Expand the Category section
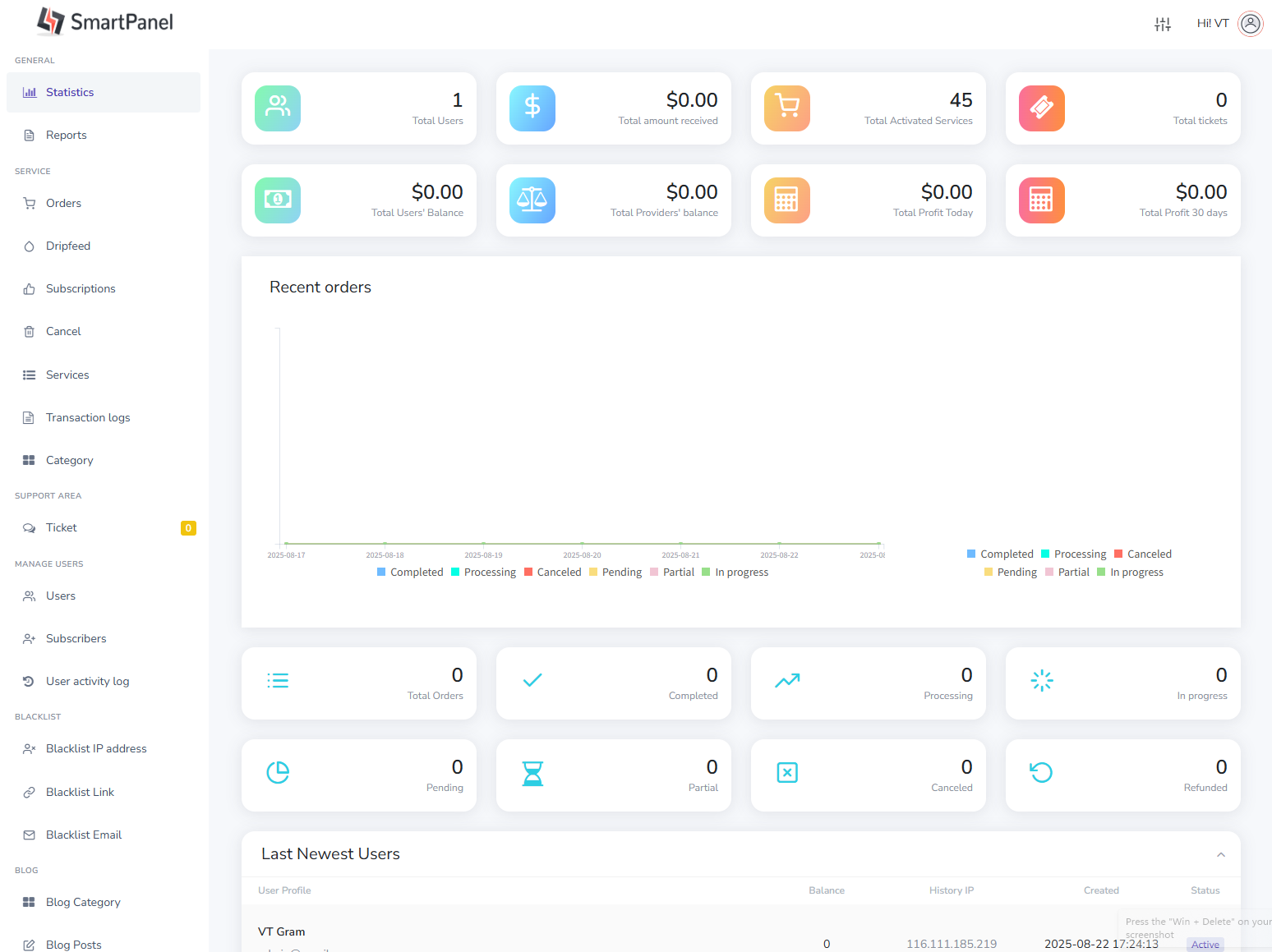 [x=69, y=460]
